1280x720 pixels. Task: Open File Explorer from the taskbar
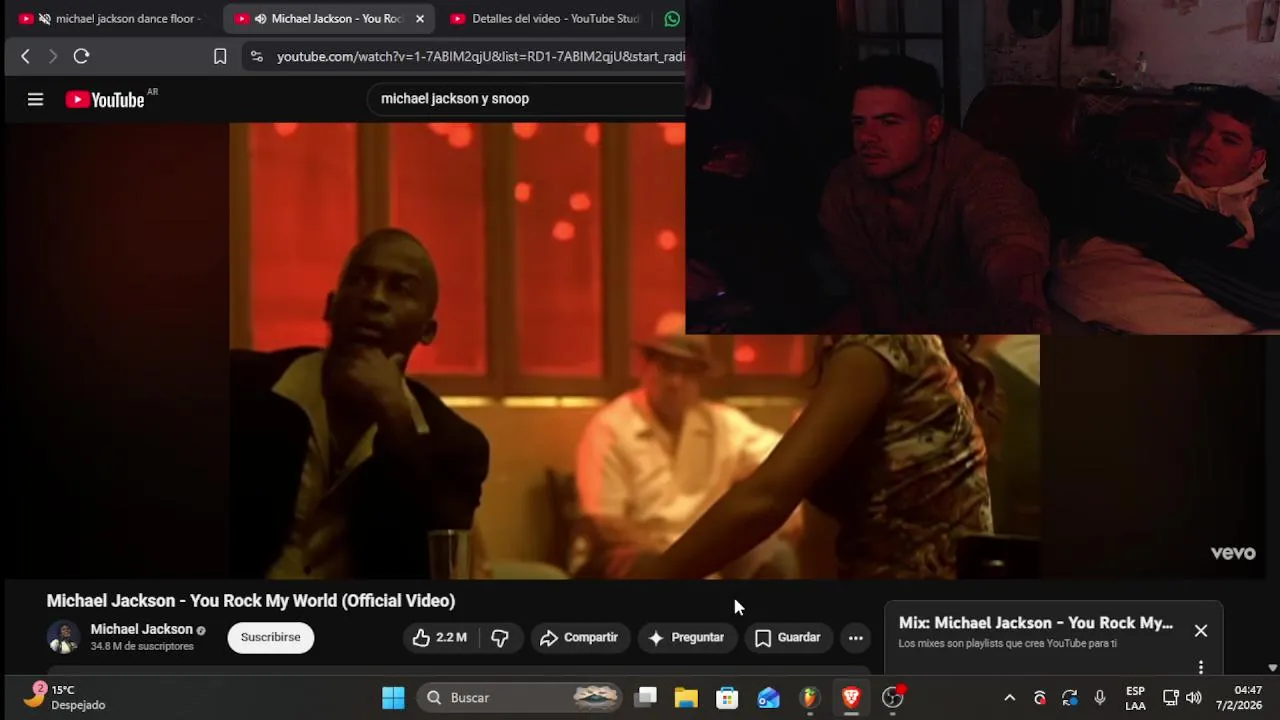pos(686,698)
